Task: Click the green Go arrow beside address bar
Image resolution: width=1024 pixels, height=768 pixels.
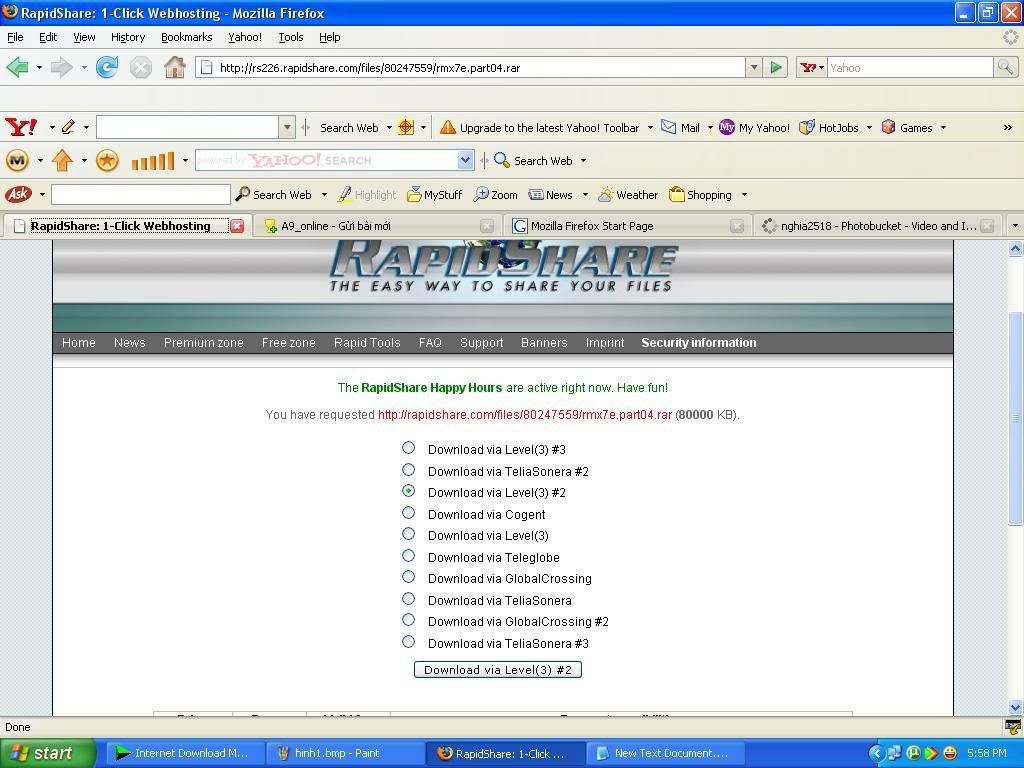Action: pos(776,67)
